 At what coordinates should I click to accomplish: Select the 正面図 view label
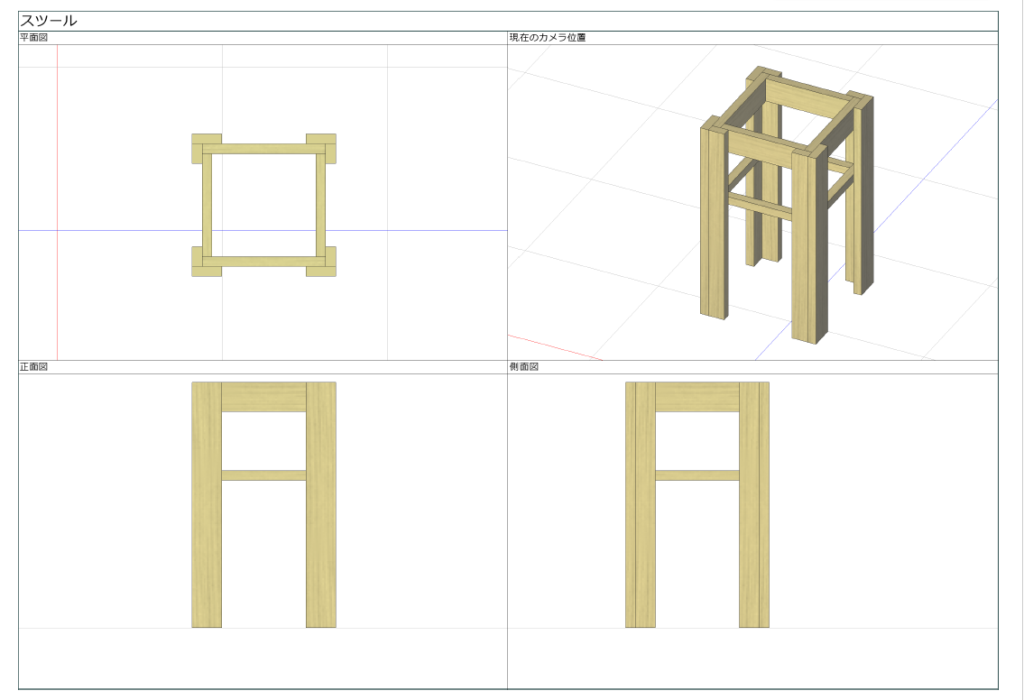coord(34,367)
